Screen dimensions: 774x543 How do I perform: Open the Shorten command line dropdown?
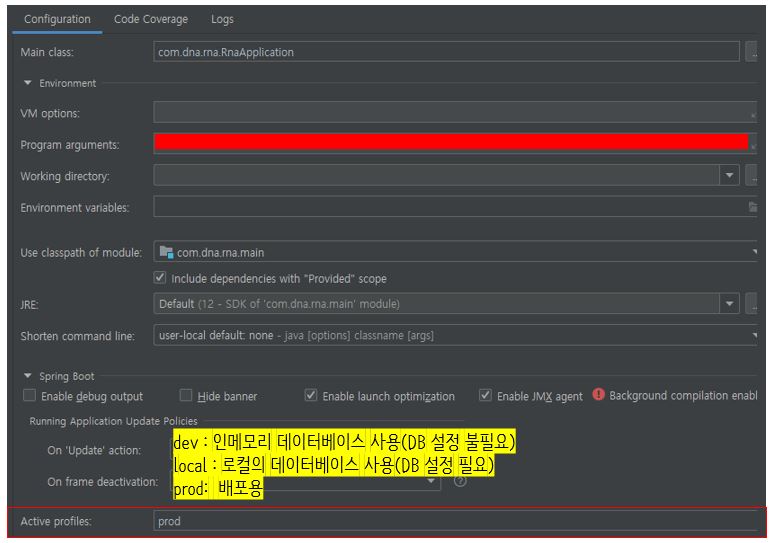click(x=455, y=335)
